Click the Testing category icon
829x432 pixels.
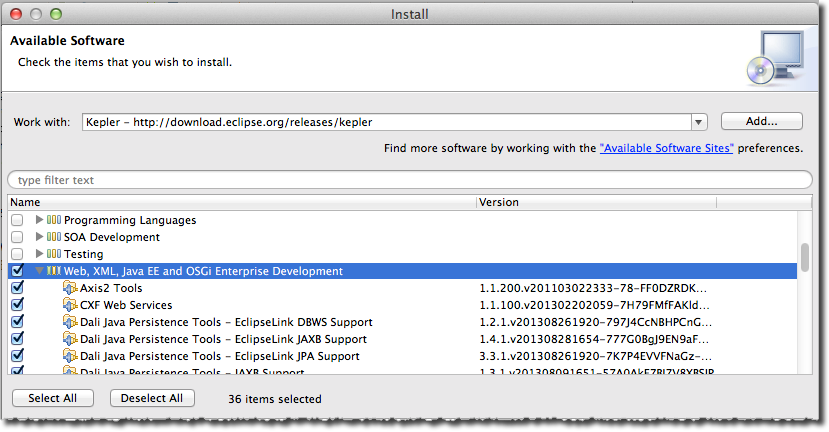[x=54, y=254]
